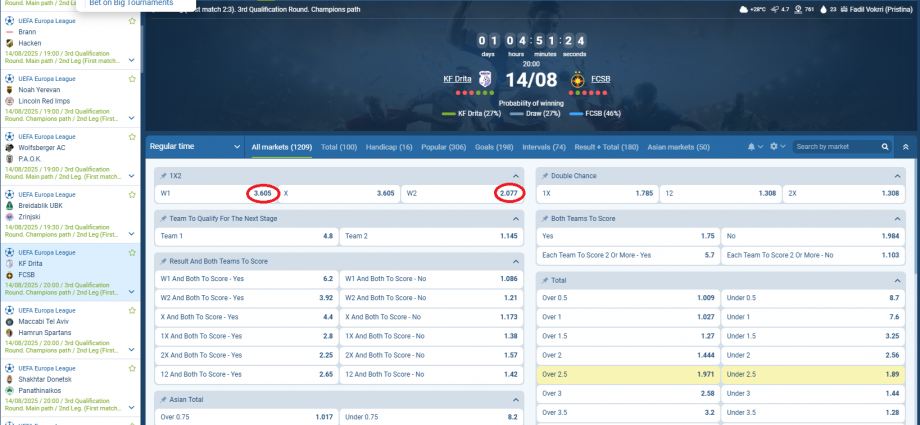Pin the Asian Total market

(x=164, y=400)
